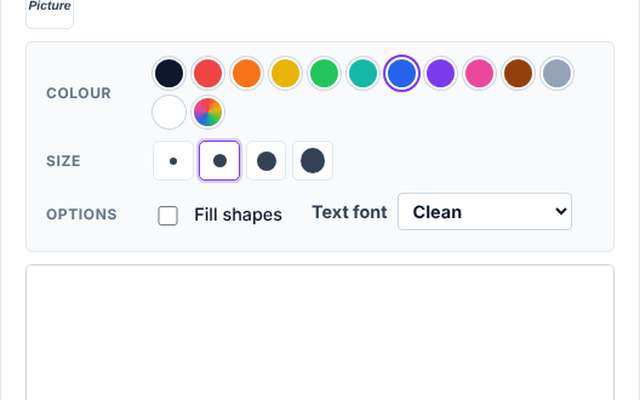This screenshot has width=640, height=400.
Task: Select the black colour swatch
Action: (x=169, y=73)
